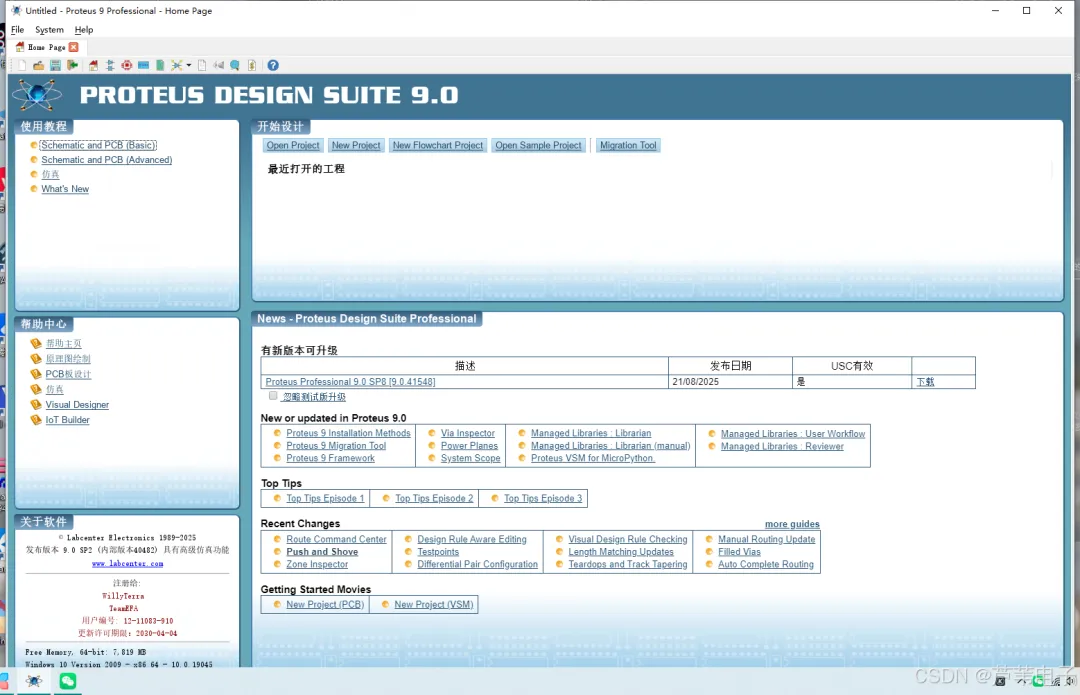The width and height of the screenshot is (1080, 695).
Task: Open the System Scope link
Action: pyautogui.click(x=470, y=458)
